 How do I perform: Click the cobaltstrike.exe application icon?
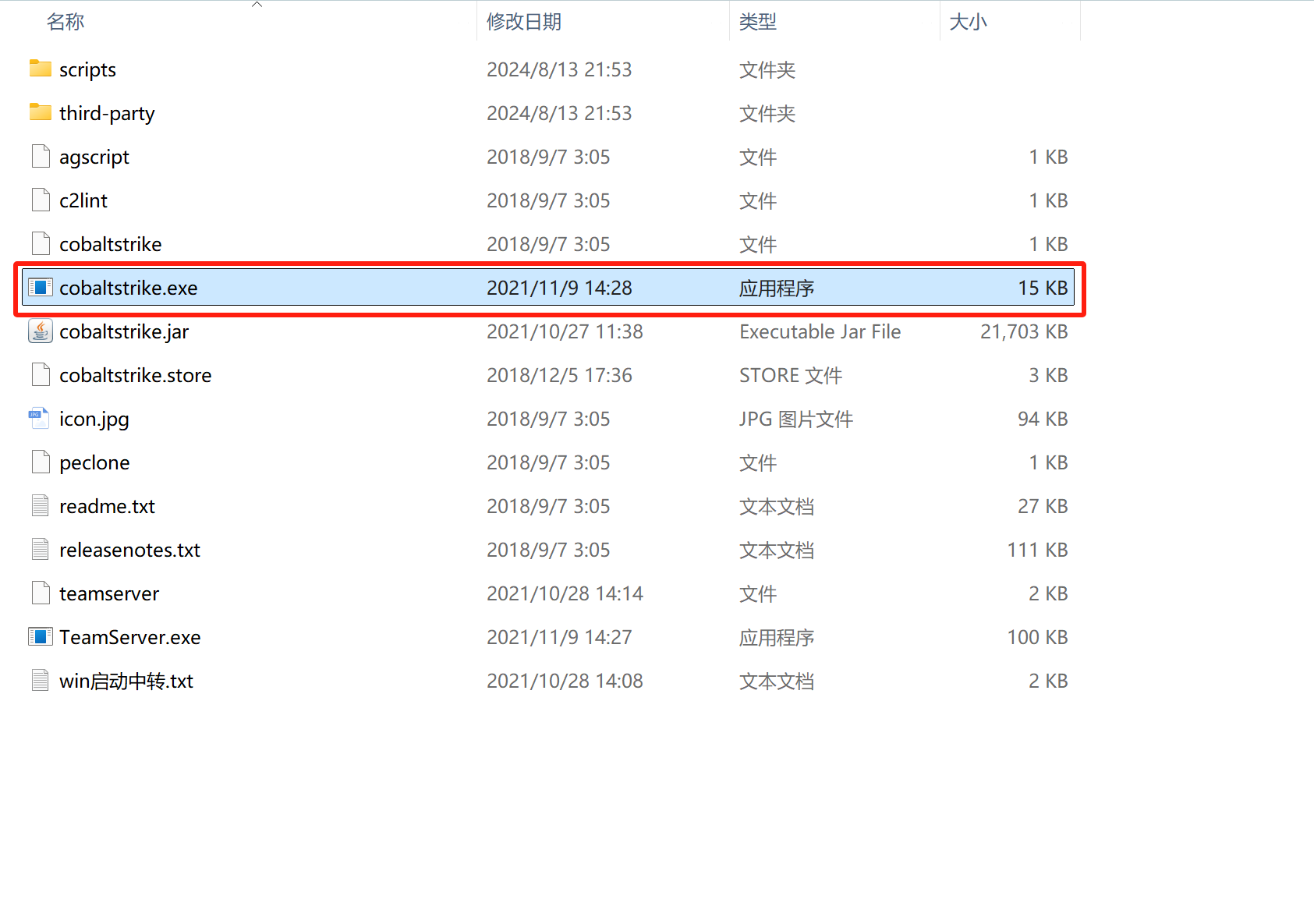(41, 287)
